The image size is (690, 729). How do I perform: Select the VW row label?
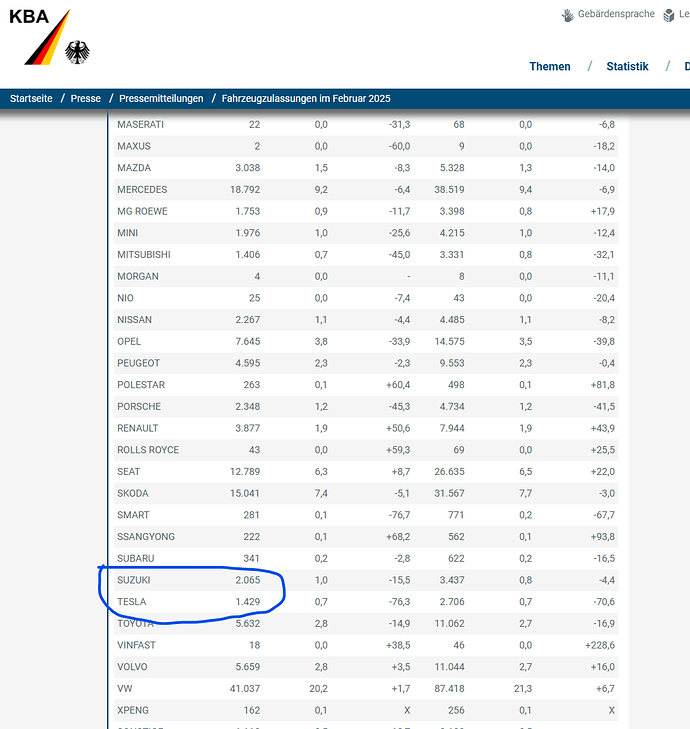pos(125,689)
